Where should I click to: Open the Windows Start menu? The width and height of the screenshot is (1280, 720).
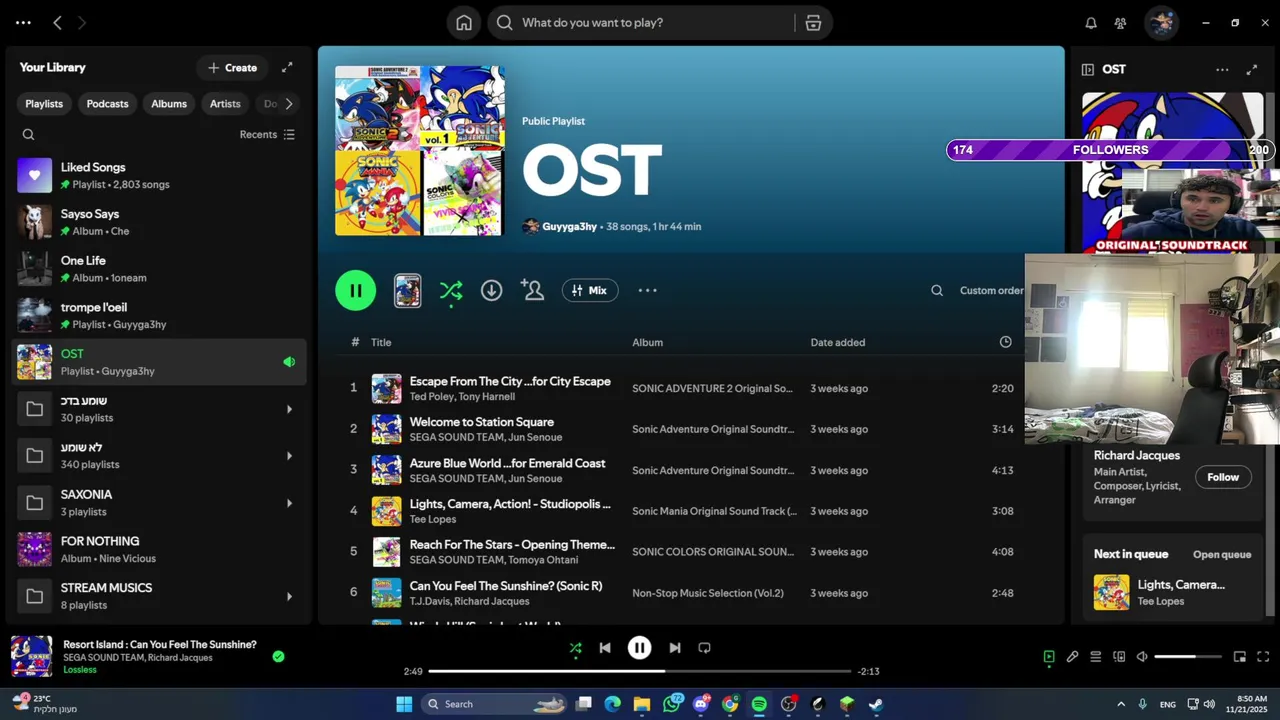click(404, 704)
